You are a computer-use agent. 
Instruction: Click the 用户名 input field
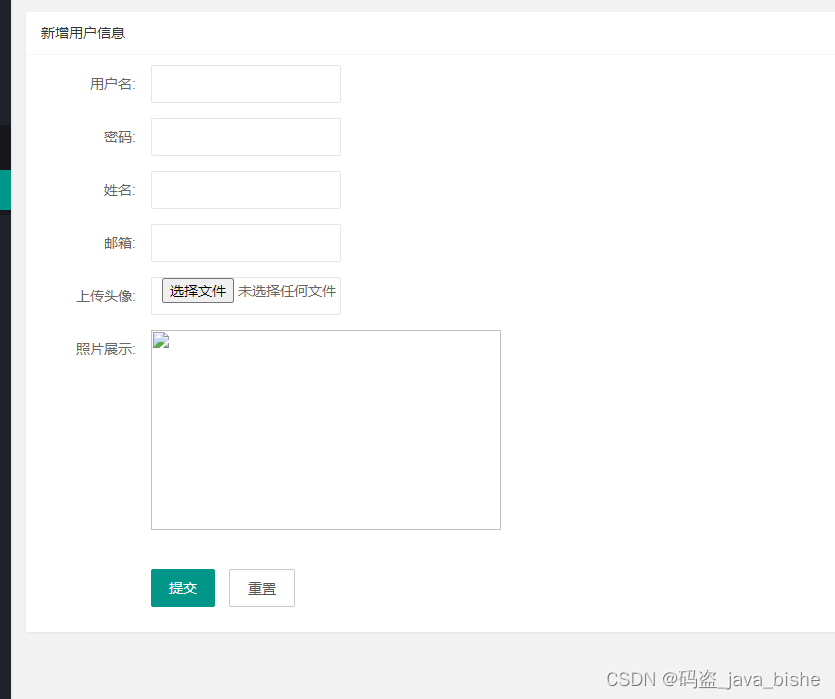pos(245,84)
